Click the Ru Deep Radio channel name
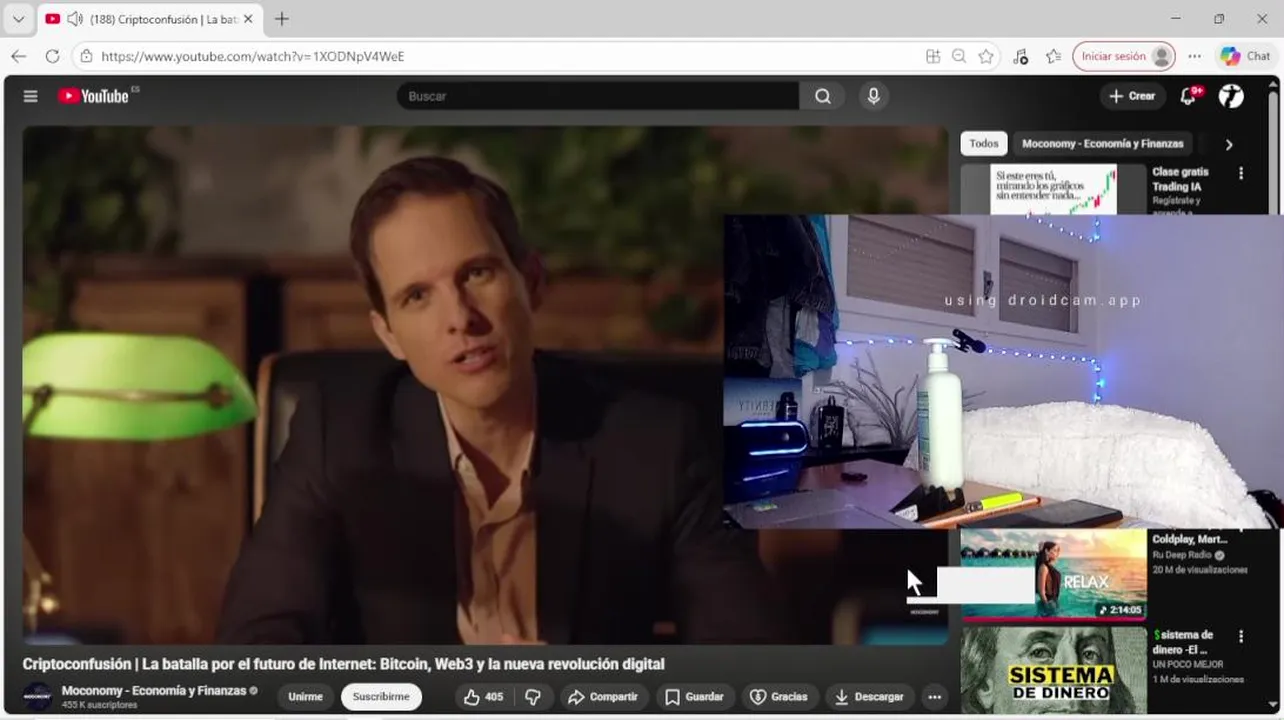The image size is (1284, 720). [1182, 555]
